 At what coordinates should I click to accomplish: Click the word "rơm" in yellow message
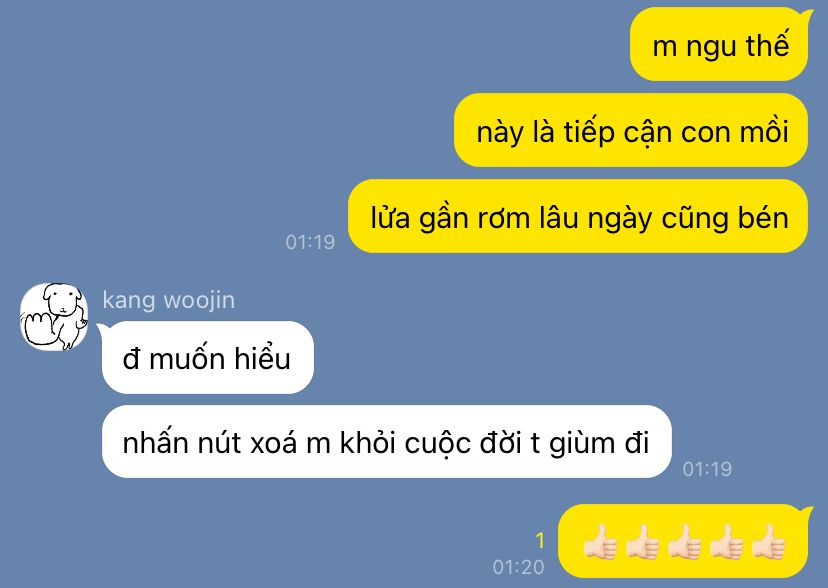coord(503,218)
